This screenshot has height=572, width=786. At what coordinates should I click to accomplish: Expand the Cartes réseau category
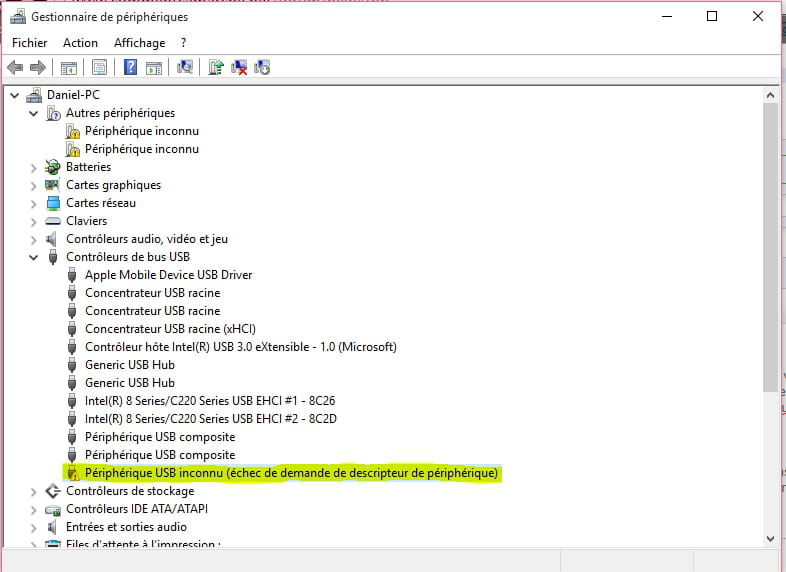click(34, 203)
